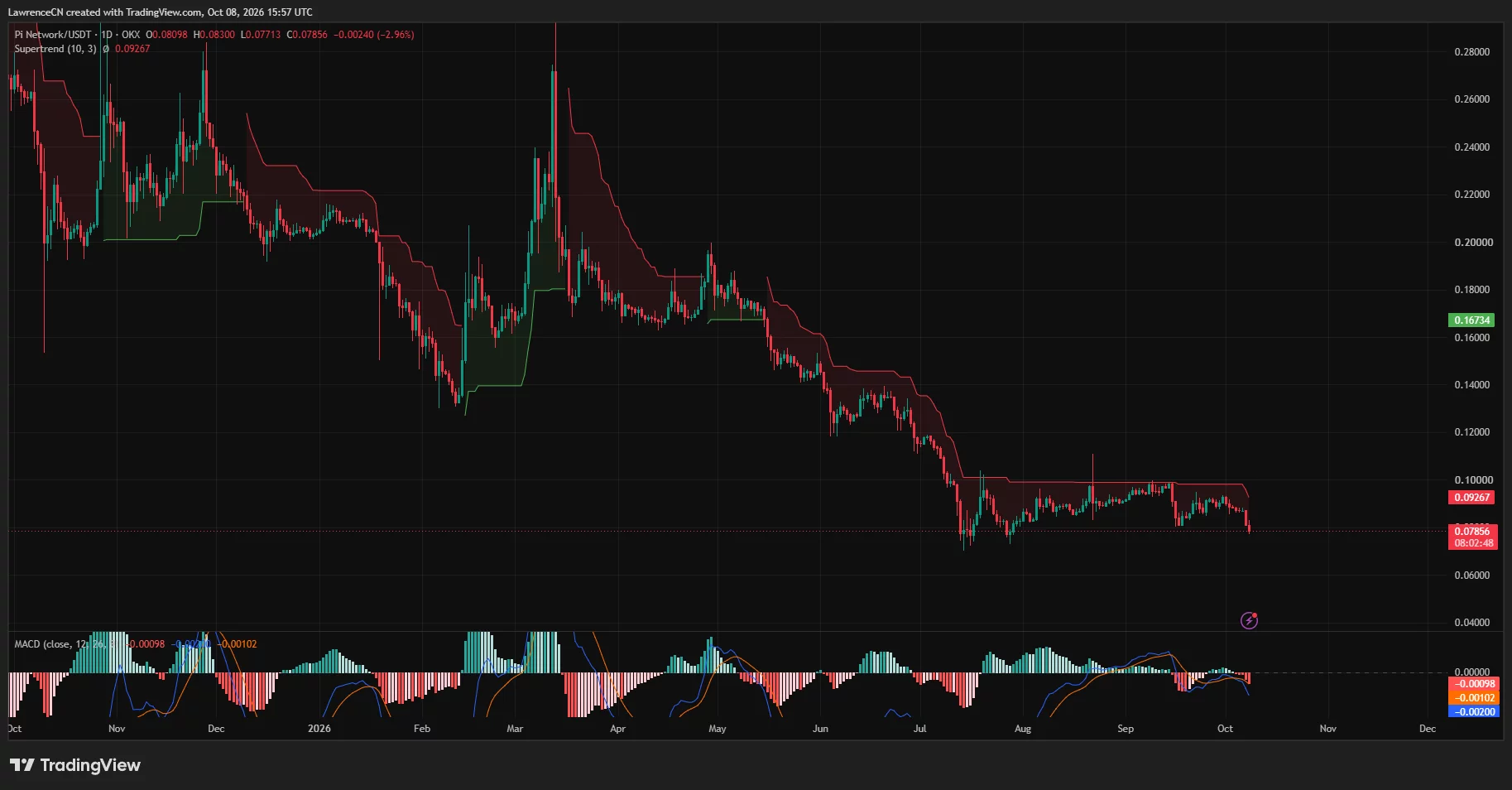The height and width of the screenshot is (790, 1512).
Task: Click the Jul label on time axis
Action: tap(919, 729)
